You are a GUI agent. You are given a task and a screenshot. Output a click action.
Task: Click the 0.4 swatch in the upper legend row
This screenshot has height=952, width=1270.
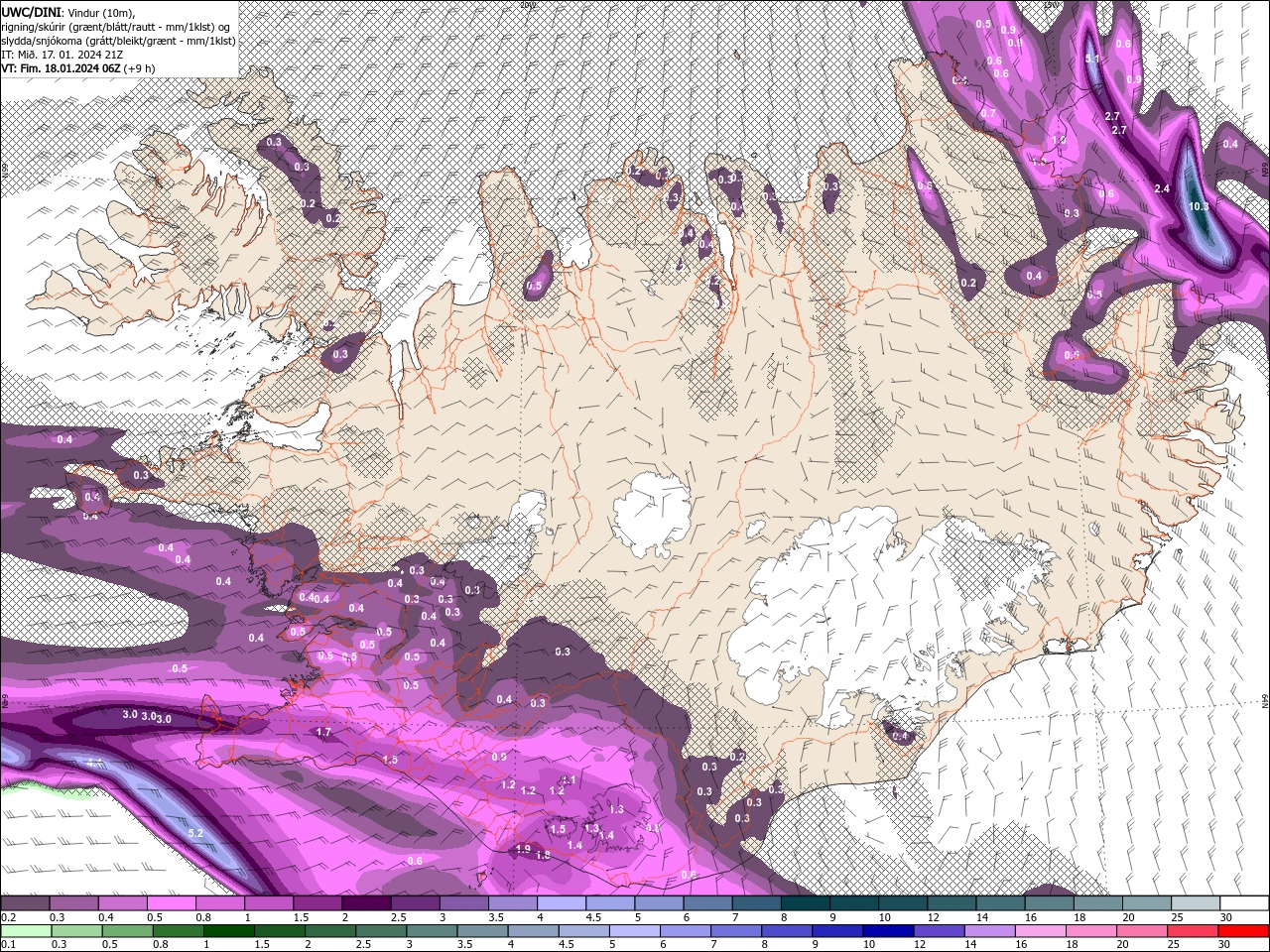pos(122,903)
